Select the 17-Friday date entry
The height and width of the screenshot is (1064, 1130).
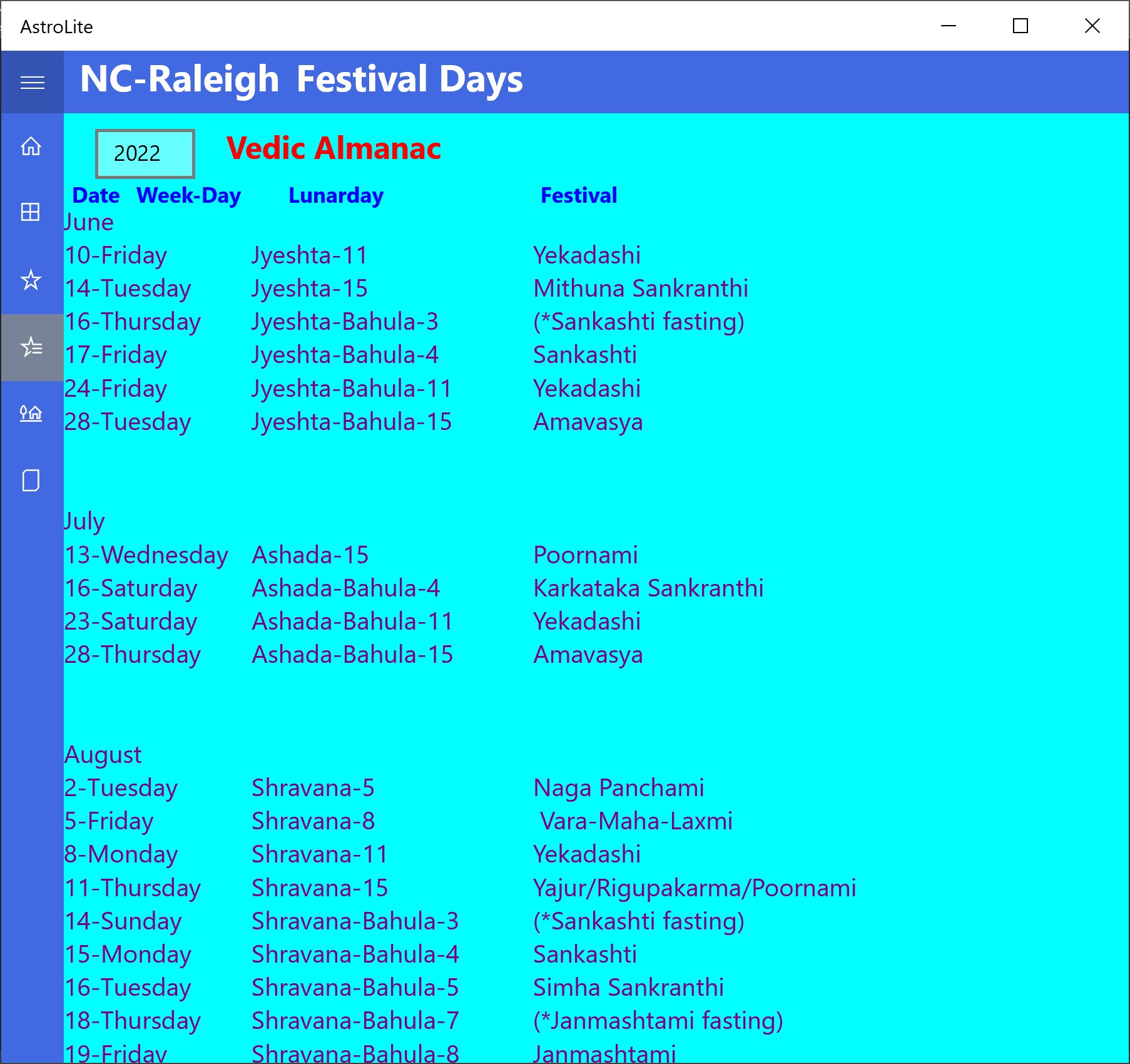click(116, 355)
